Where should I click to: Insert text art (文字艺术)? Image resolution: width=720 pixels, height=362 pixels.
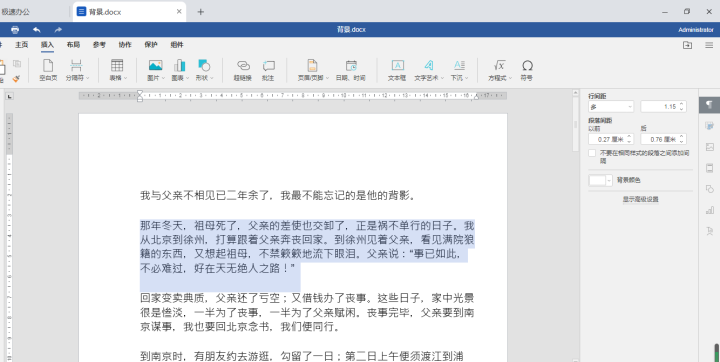(x=428, y=70)
